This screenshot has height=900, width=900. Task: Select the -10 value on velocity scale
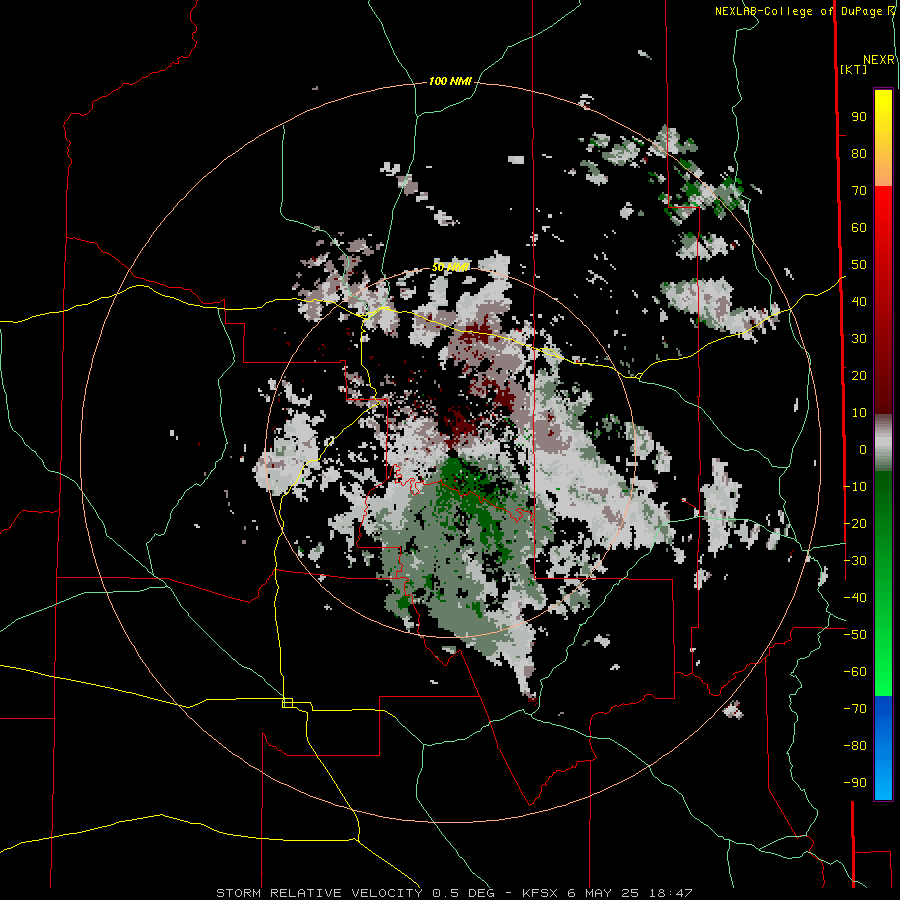click(855, 487)
